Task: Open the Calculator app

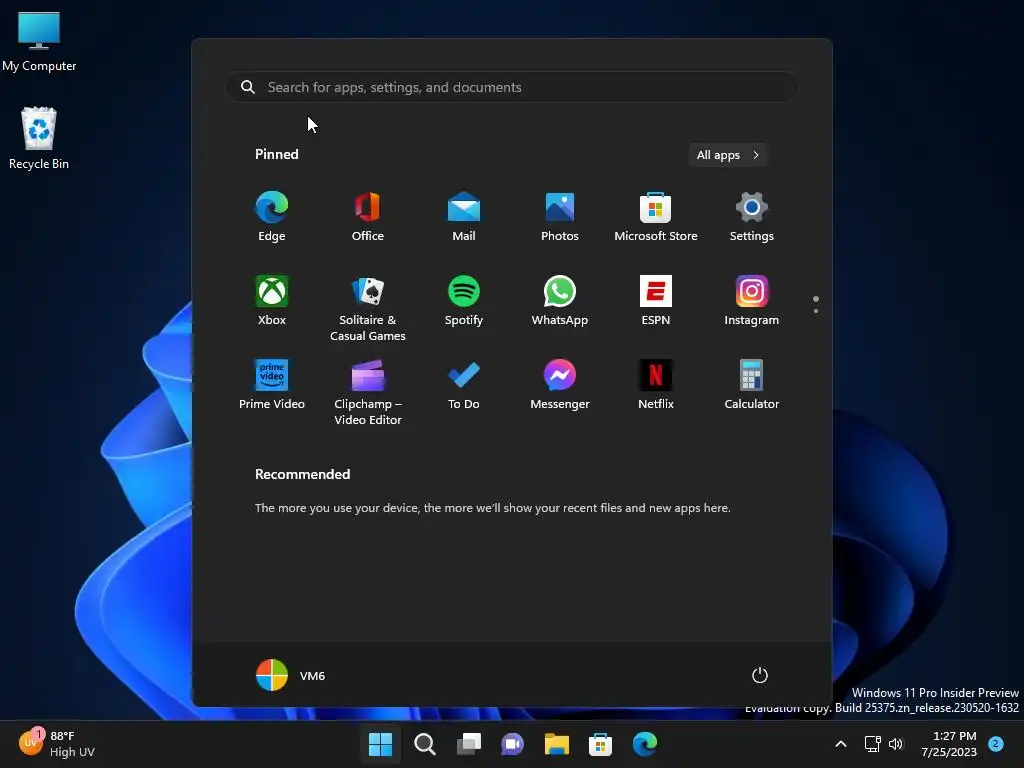Action: 752,385
